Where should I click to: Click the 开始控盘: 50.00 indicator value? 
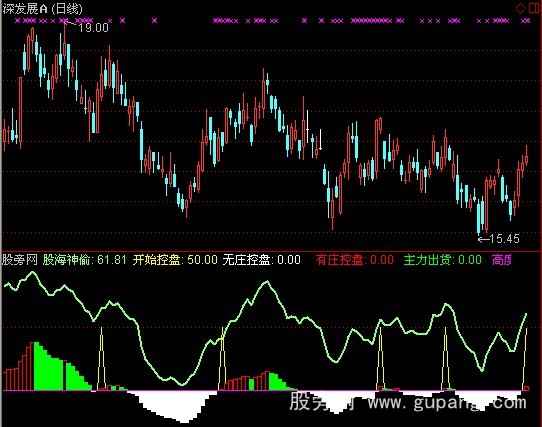pos(175,260)
